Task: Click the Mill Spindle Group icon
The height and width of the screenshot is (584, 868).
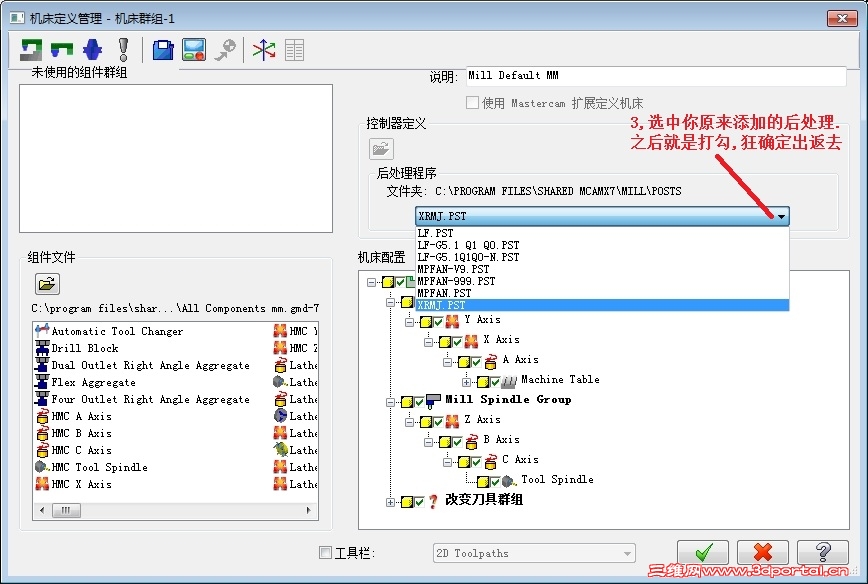Action: 433,401
